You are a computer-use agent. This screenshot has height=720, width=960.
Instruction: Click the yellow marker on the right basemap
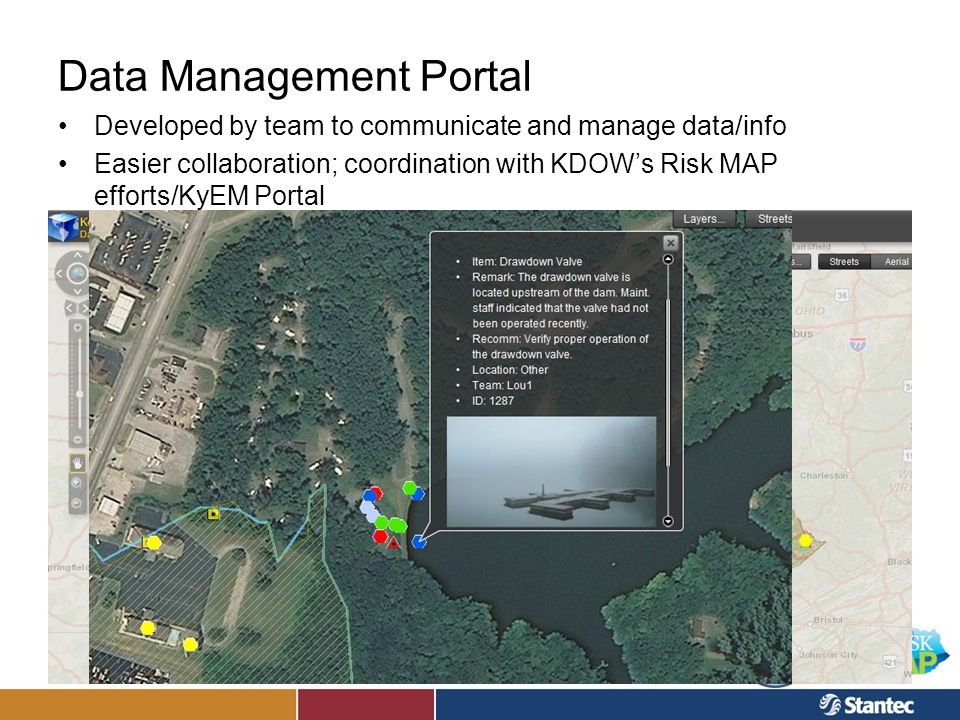coord(806,540)
